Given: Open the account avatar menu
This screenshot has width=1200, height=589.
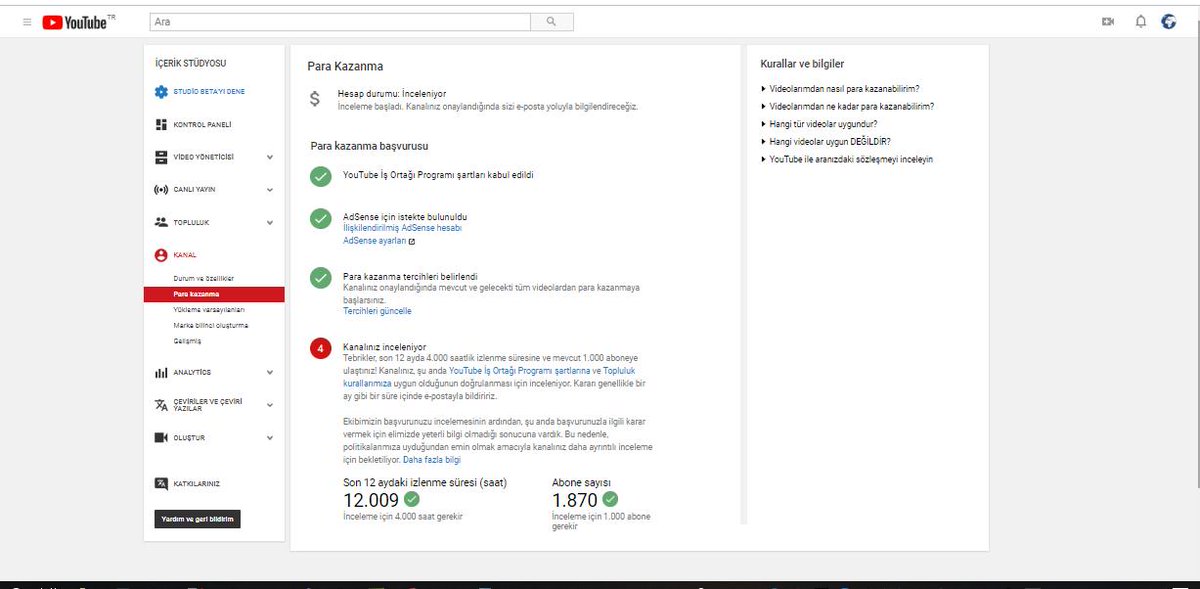Looking at the screenshot, I should [x=1169, y=21].
